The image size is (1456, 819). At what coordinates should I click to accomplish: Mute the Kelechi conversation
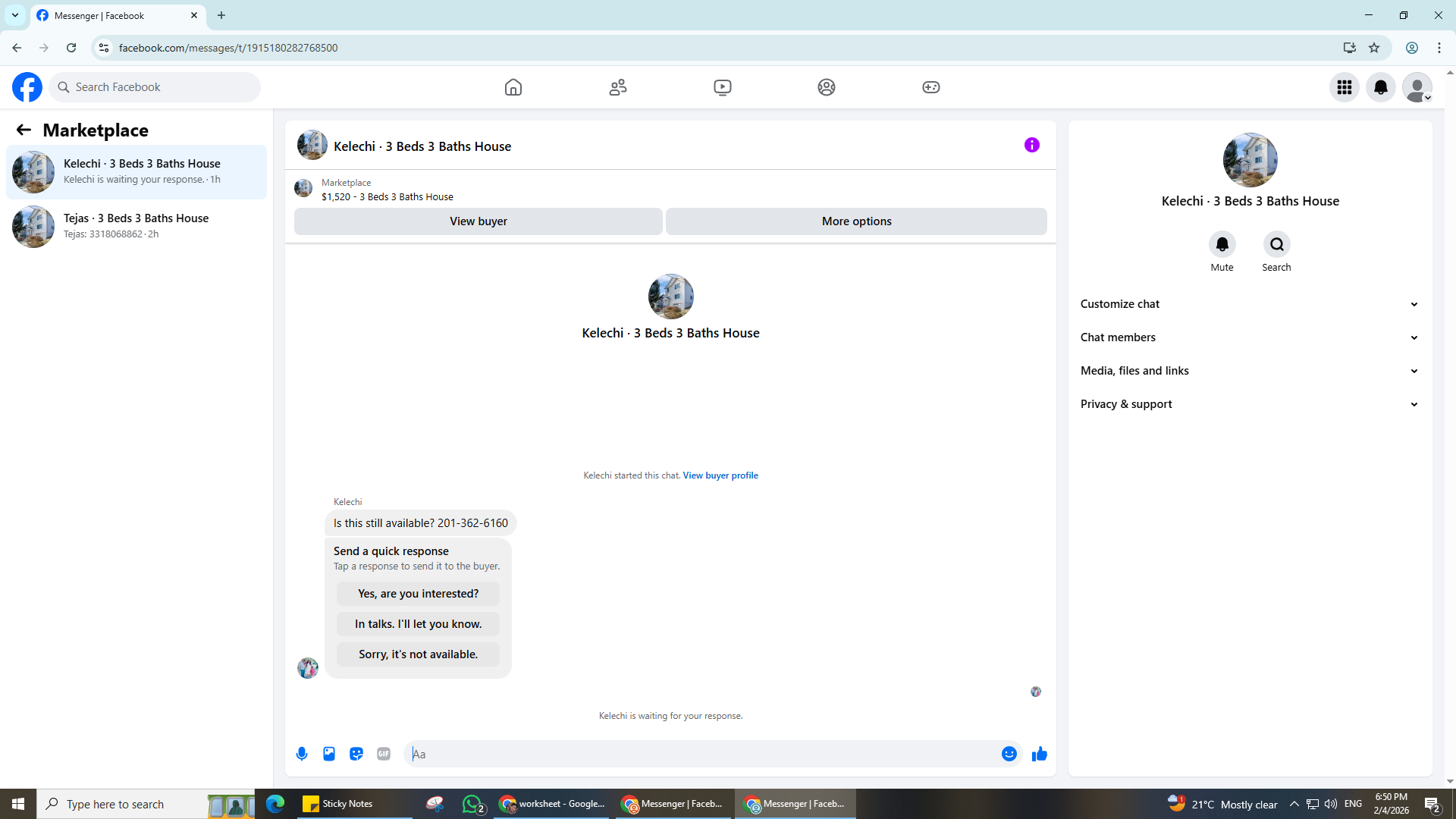click(x=1222, y=244)
